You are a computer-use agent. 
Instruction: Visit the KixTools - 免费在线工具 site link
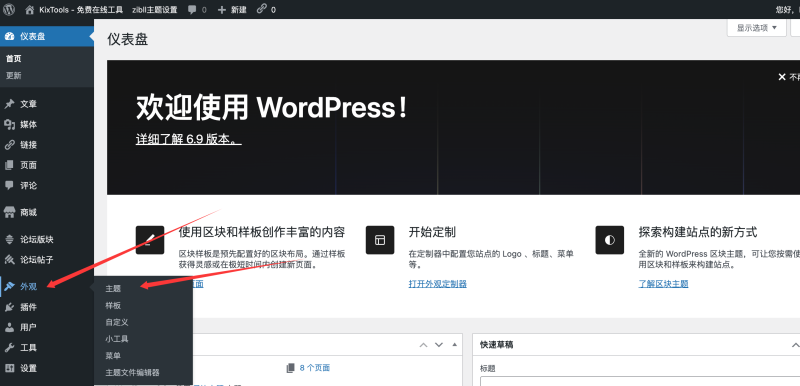click(x=81, y=10)
